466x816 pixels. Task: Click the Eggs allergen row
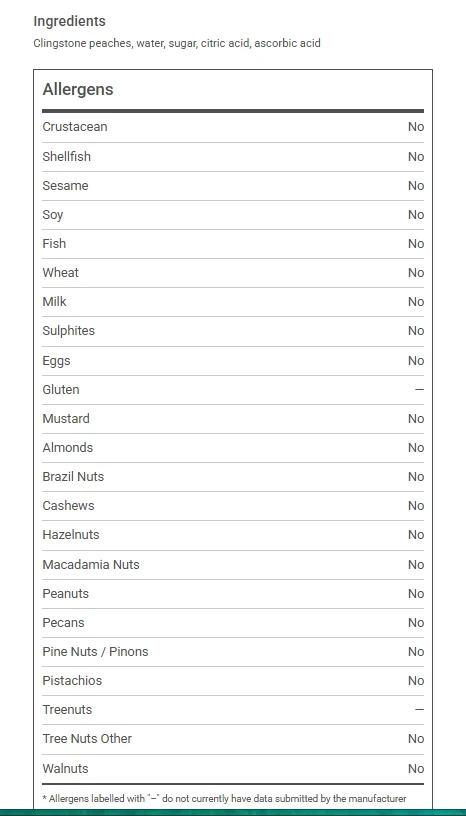pos(233,361)
